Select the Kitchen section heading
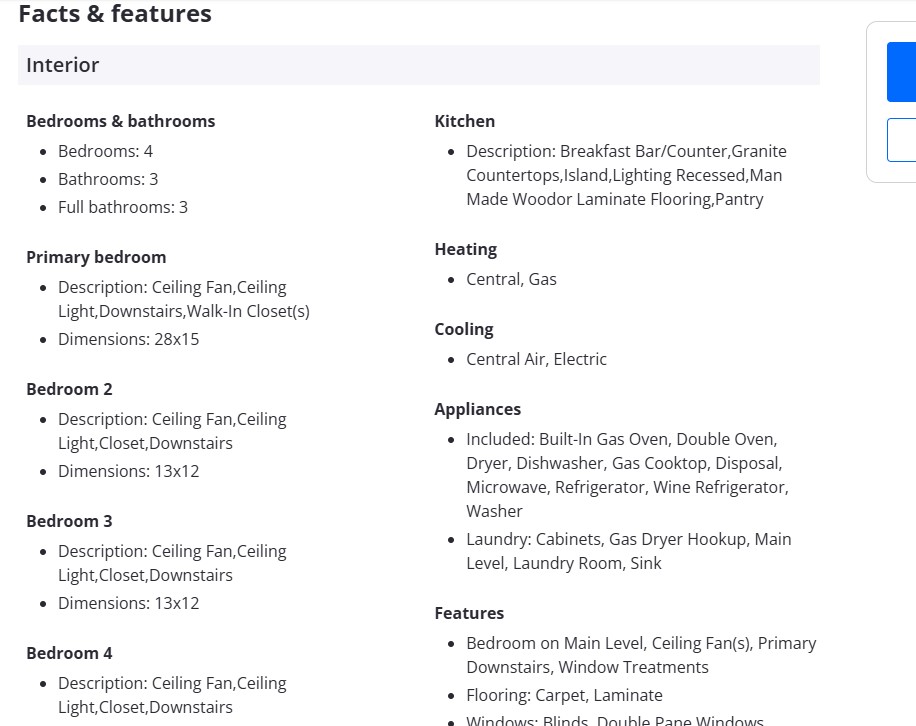 [465, 121]
